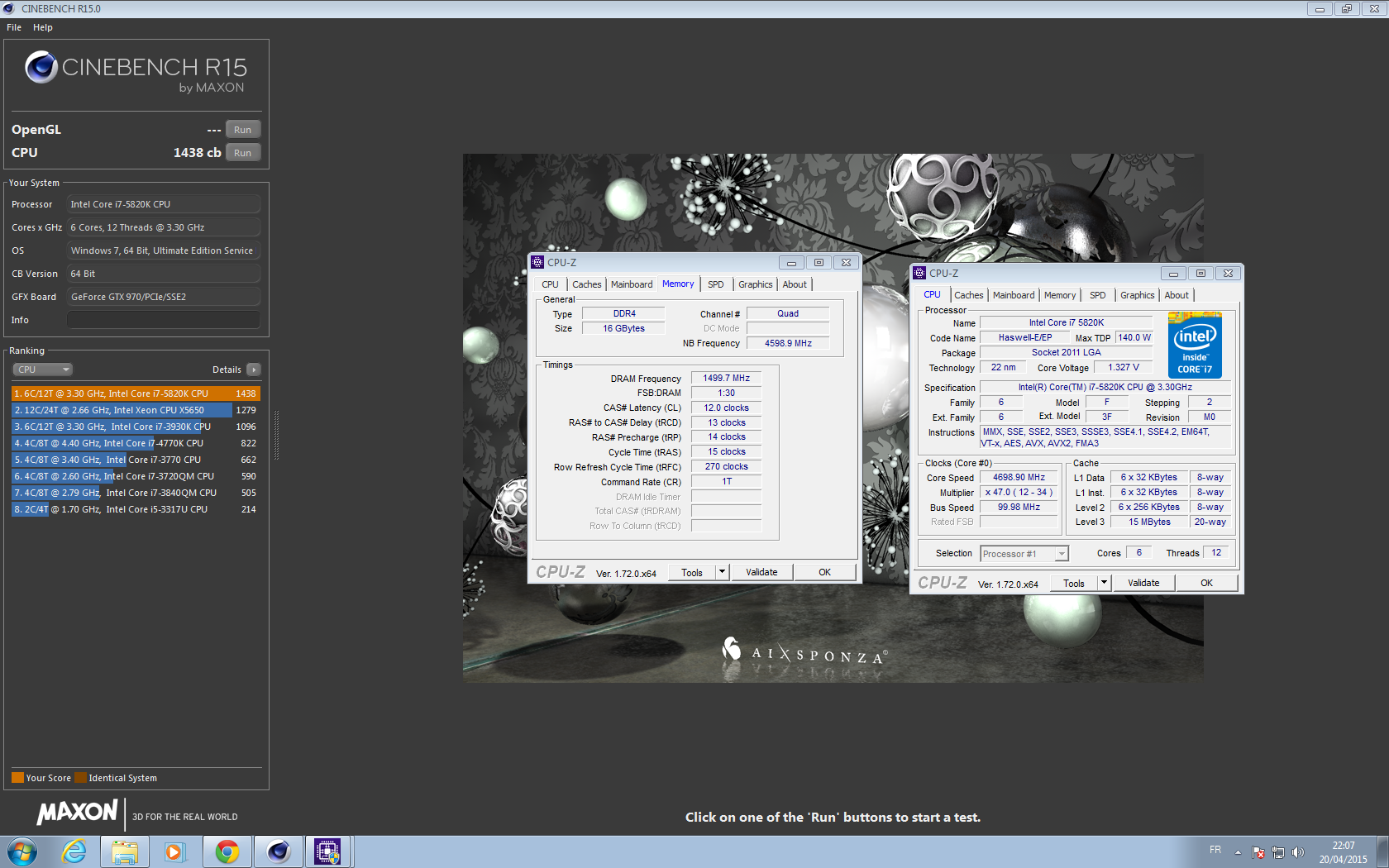Switch to CPU-Z via its taskbar icon
The image size is (1389, 868).
328,851
